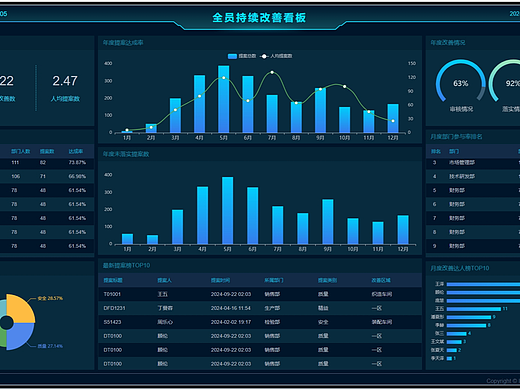Toggle the blue bar series in chart legend

pyautogui.click(x=242, y=56)
